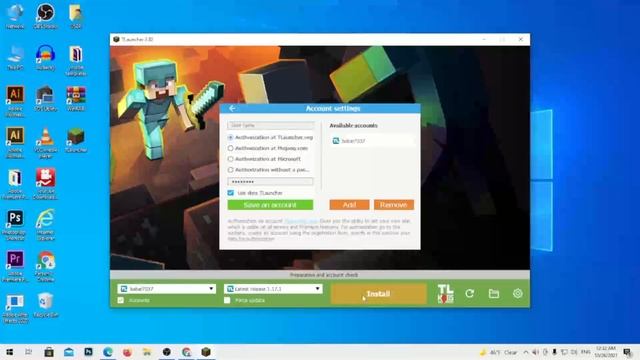Open the Latest release version dropdown
The width and height of the screenshot is (640, 360).
click(x=273, y=289)
